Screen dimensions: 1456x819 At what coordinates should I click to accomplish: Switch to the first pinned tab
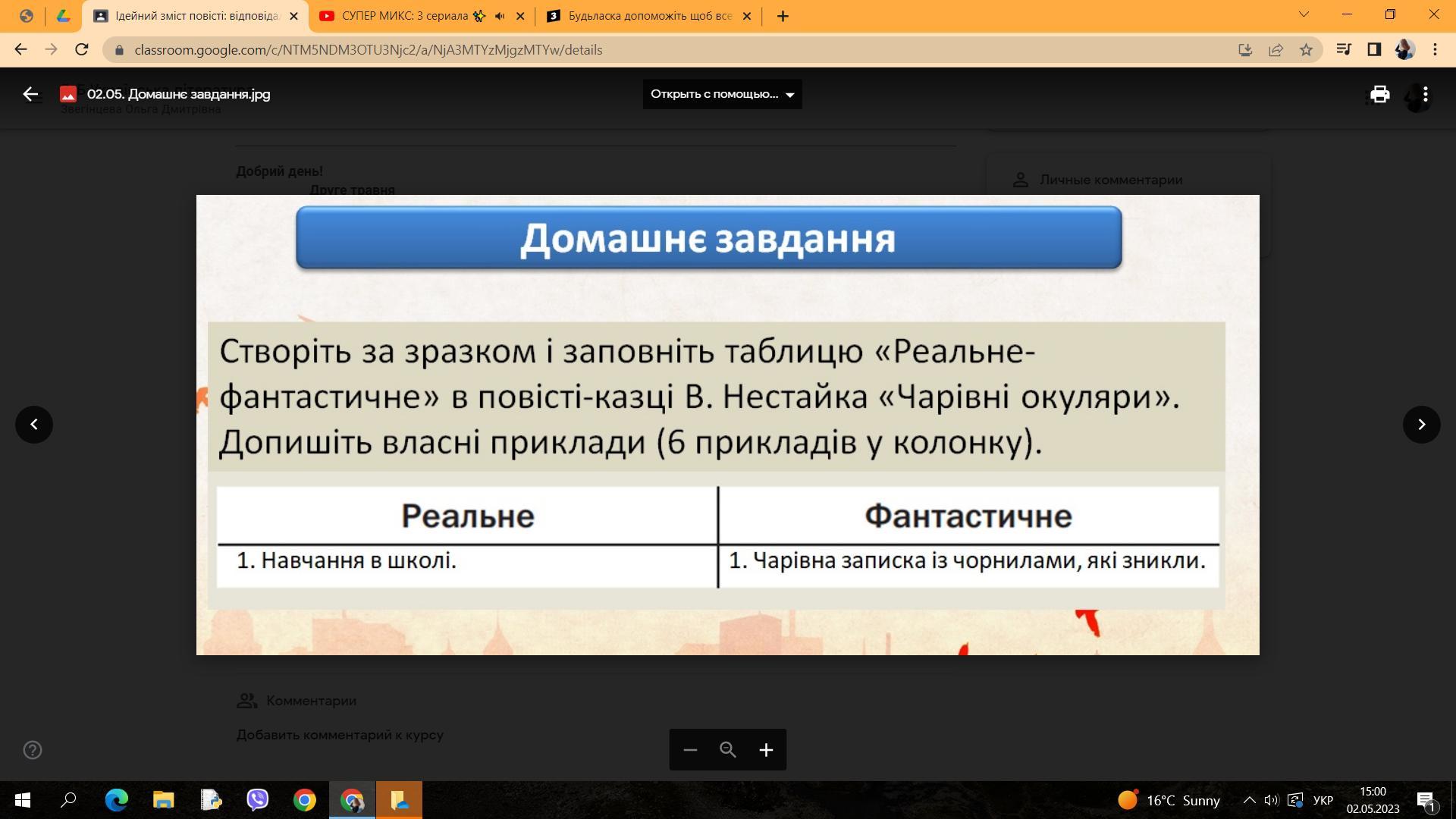tap(26, 16)
